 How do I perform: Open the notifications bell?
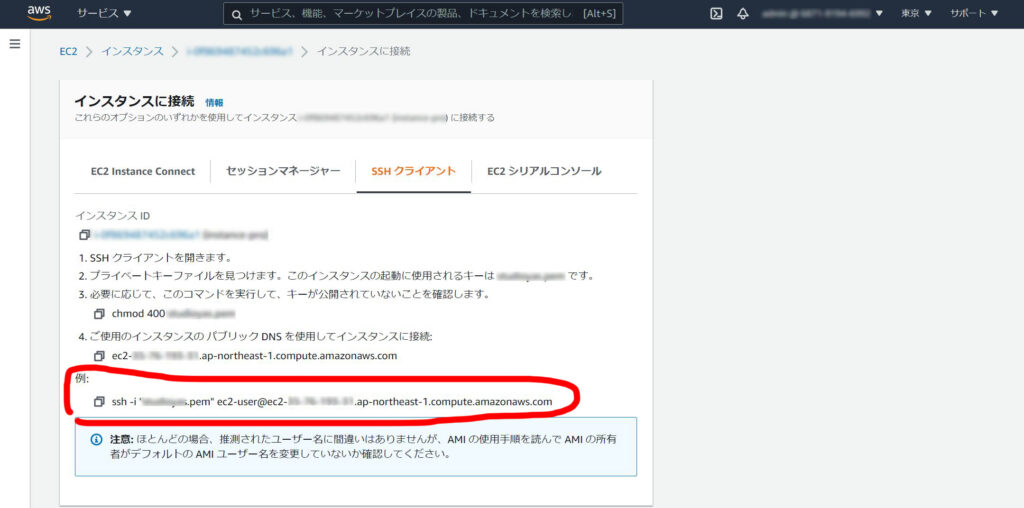743,14
